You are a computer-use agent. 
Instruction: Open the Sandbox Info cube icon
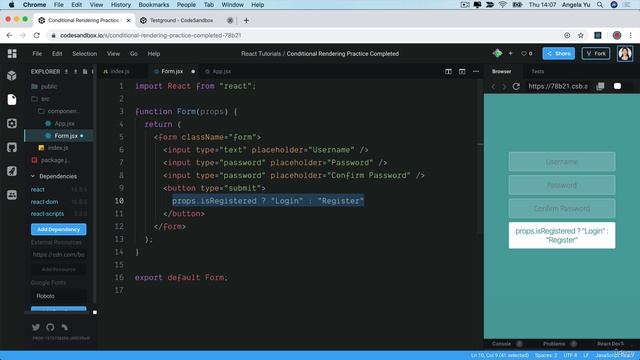(12, 76)
